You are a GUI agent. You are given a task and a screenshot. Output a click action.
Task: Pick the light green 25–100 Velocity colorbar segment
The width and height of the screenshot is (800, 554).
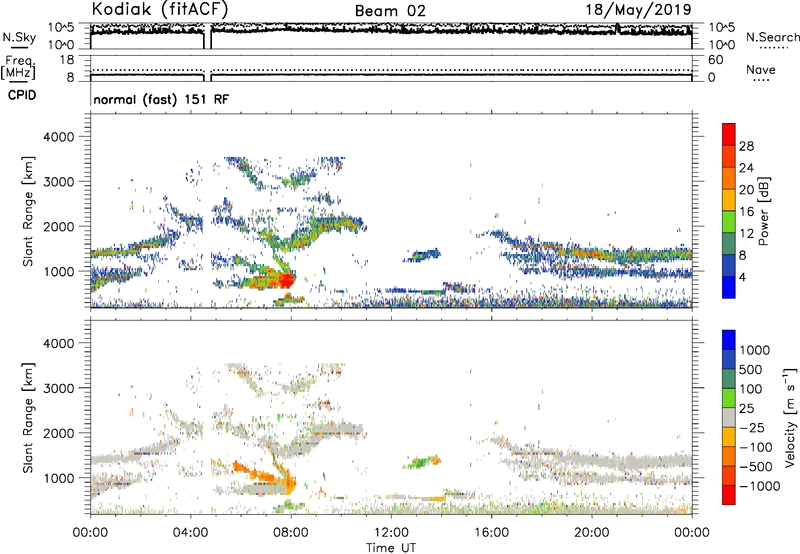pyautogui.click(x=729, y=398)
